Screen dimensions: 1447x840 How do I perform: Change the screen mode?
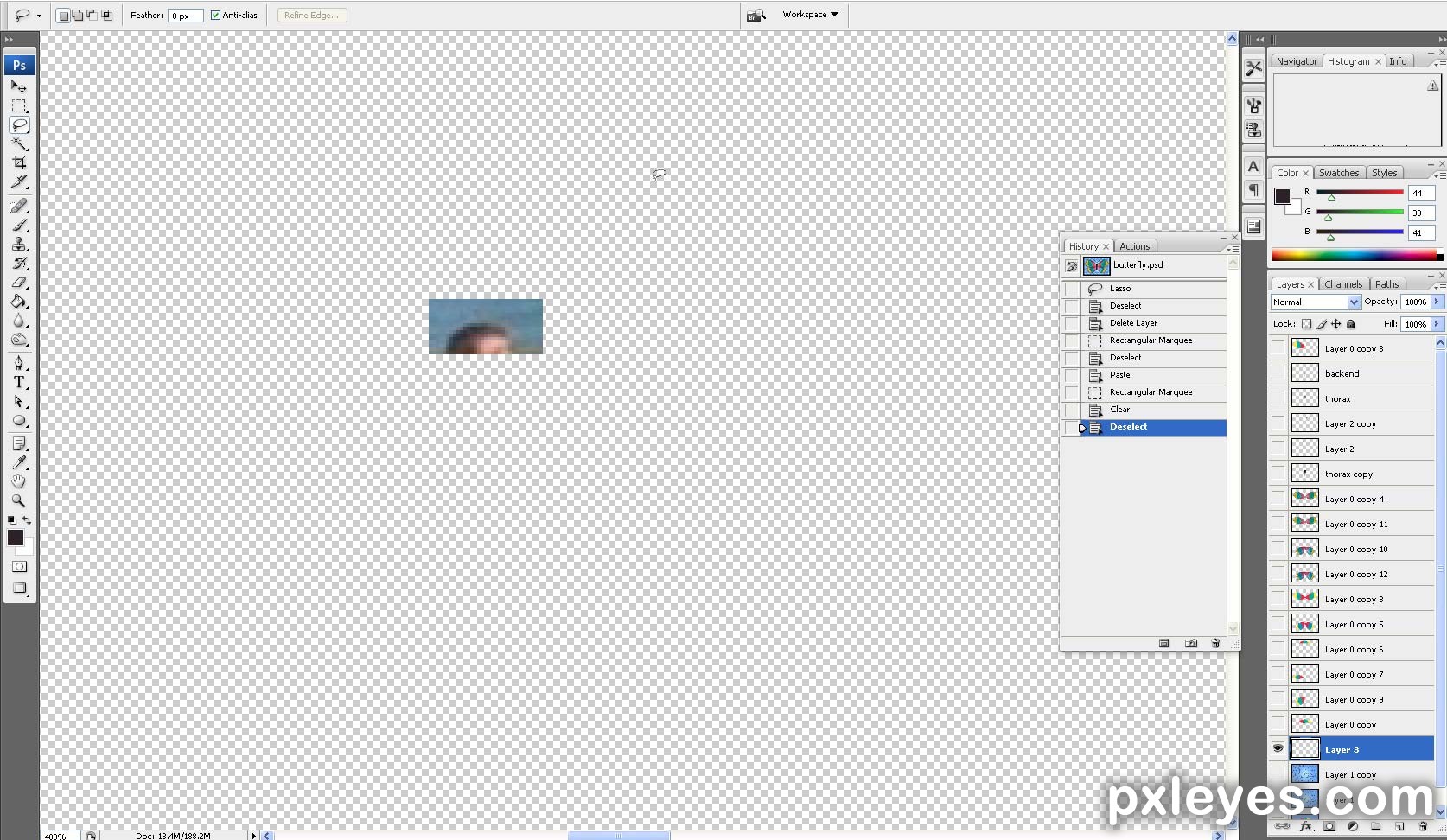tap(19, 589)
